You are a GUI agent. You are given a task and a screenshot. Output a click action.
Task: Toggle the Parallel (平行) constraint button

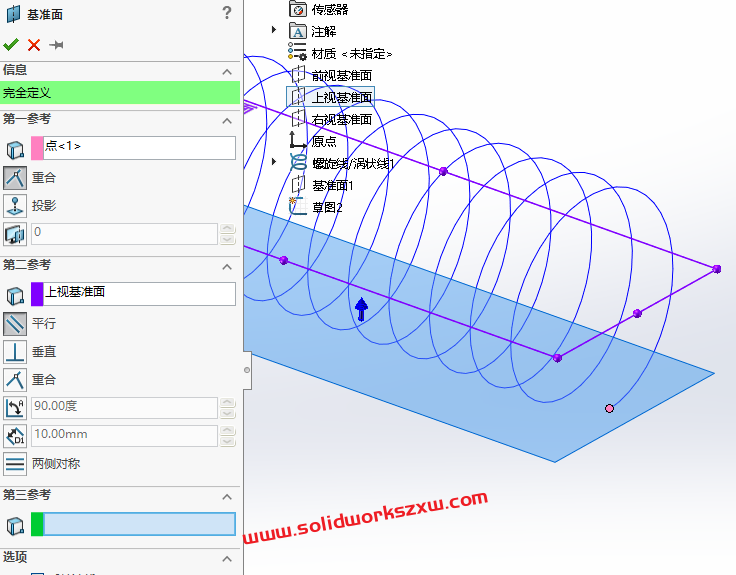[x=15, y=323]
